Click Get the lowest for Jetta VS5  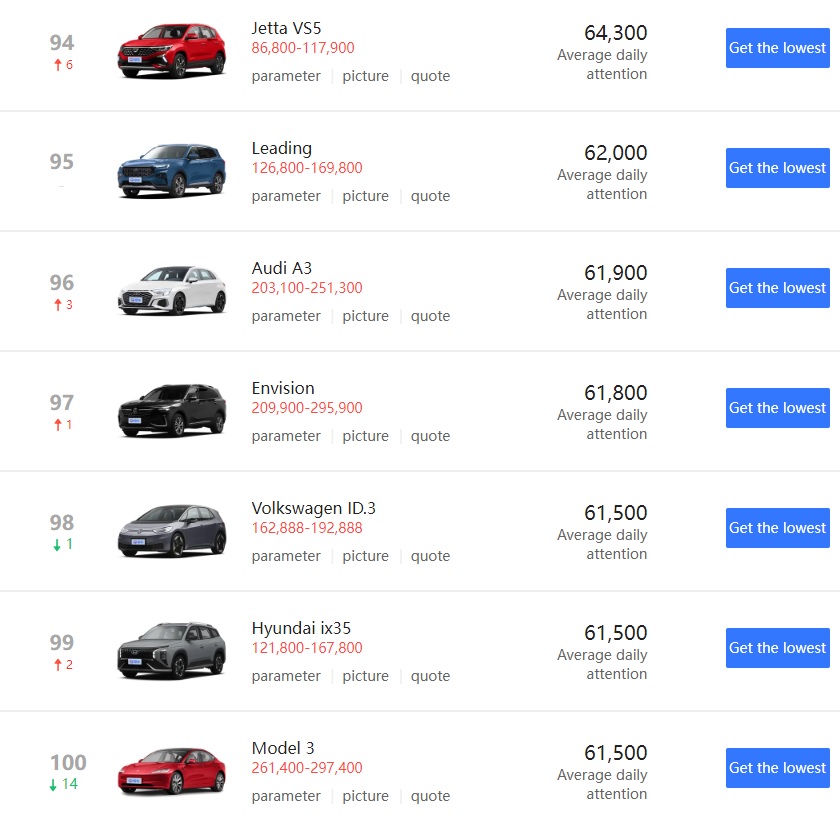pos(777,47)
